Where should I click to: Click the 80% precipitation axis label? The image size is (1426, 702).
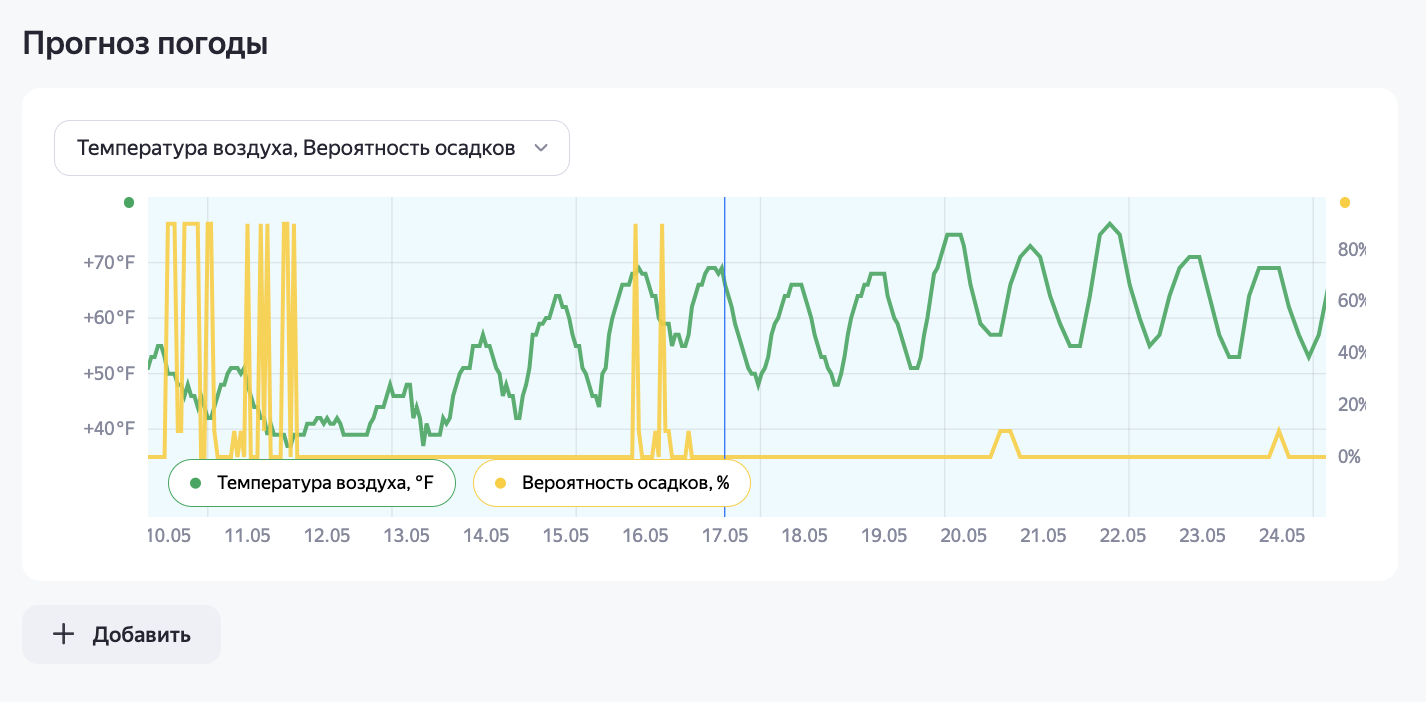point(1352,249)
